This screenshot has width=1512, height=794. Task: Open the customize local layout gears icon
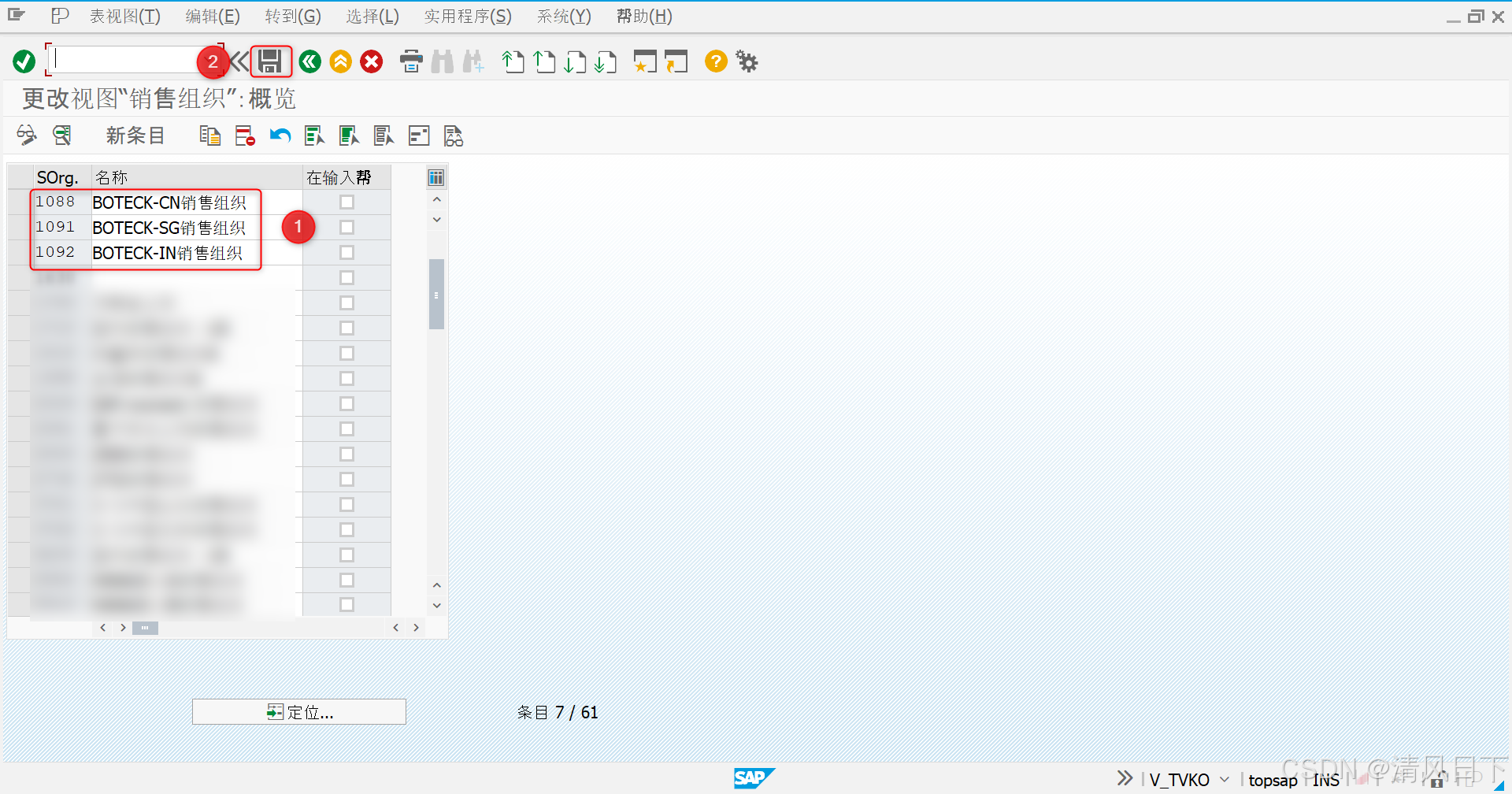click(x=747, y=61)
